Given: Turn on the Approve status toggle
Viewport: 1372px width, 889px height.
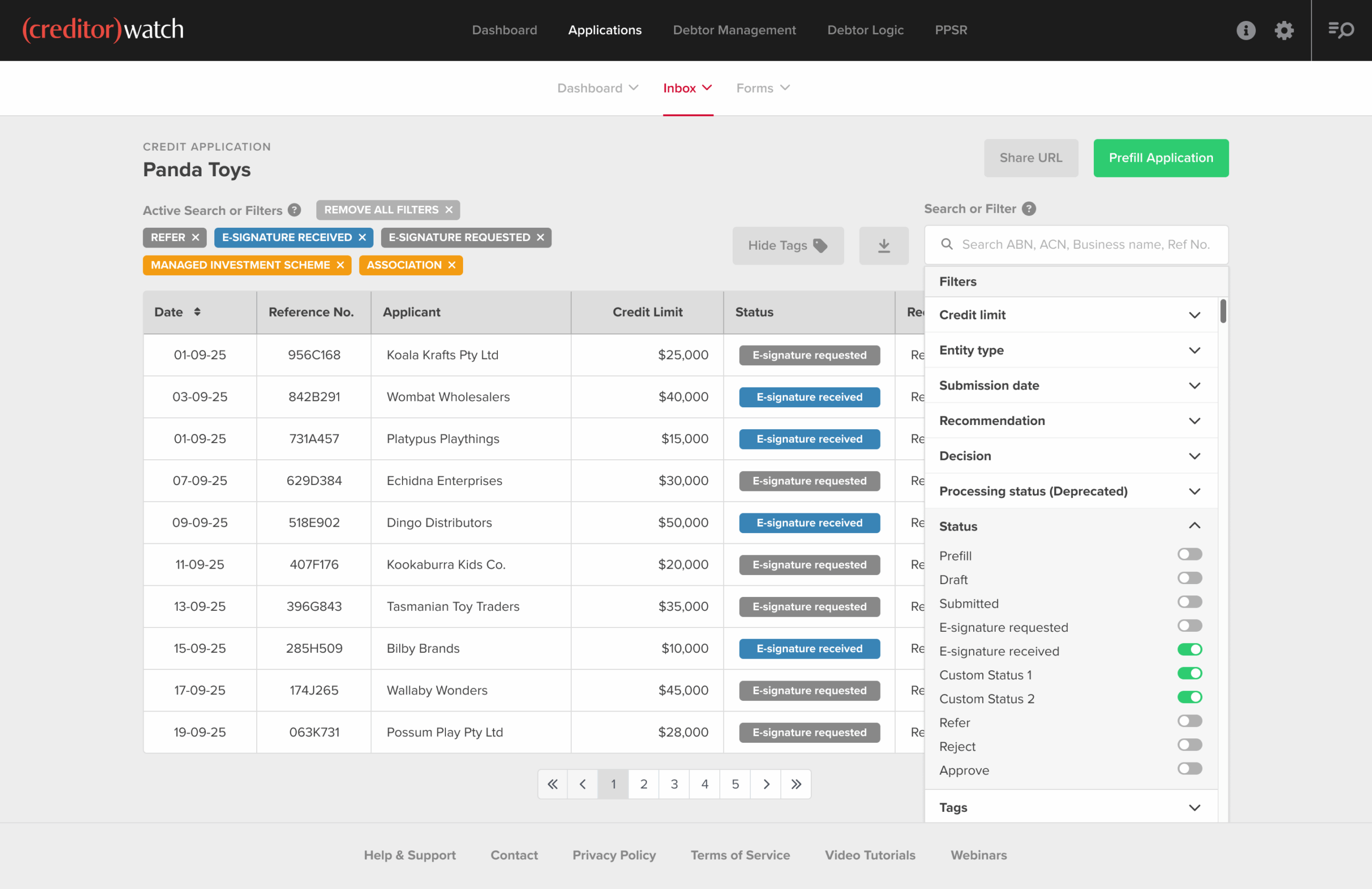Looking at the screenshot, I should (1189, 768).
